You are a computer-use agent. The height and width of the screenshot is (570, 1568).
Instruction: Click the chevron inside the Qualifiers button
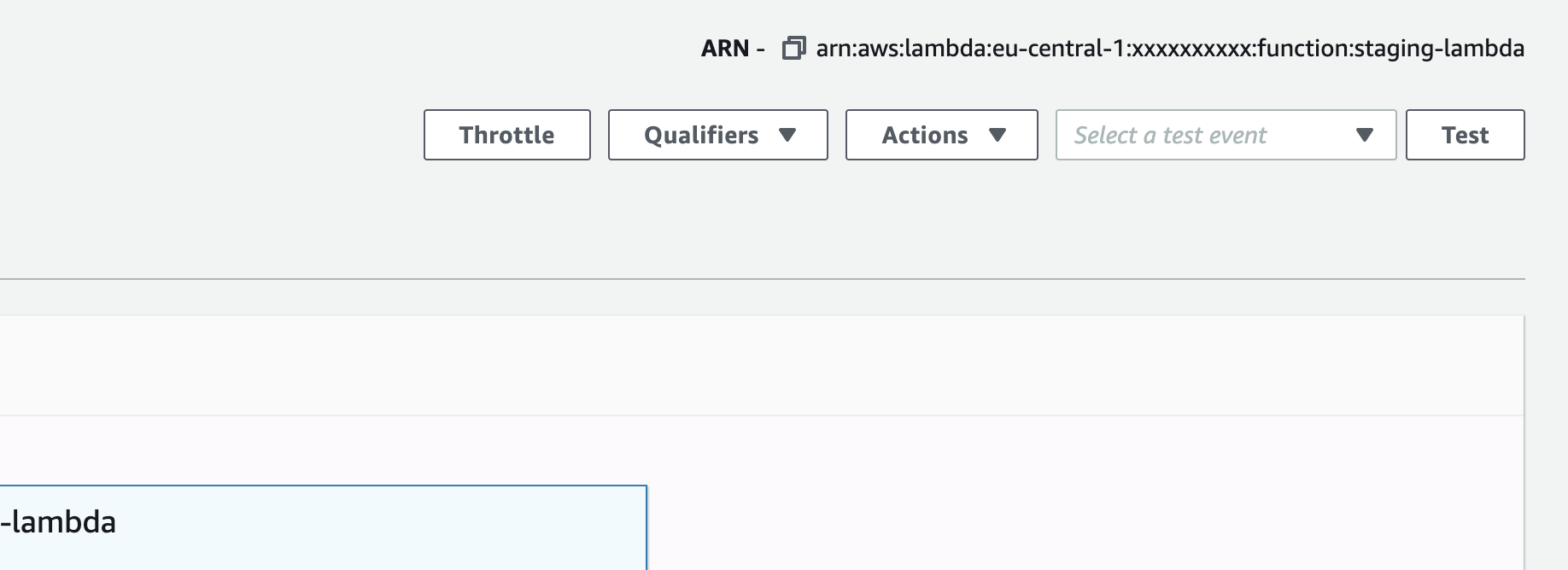tap(788, 135)
